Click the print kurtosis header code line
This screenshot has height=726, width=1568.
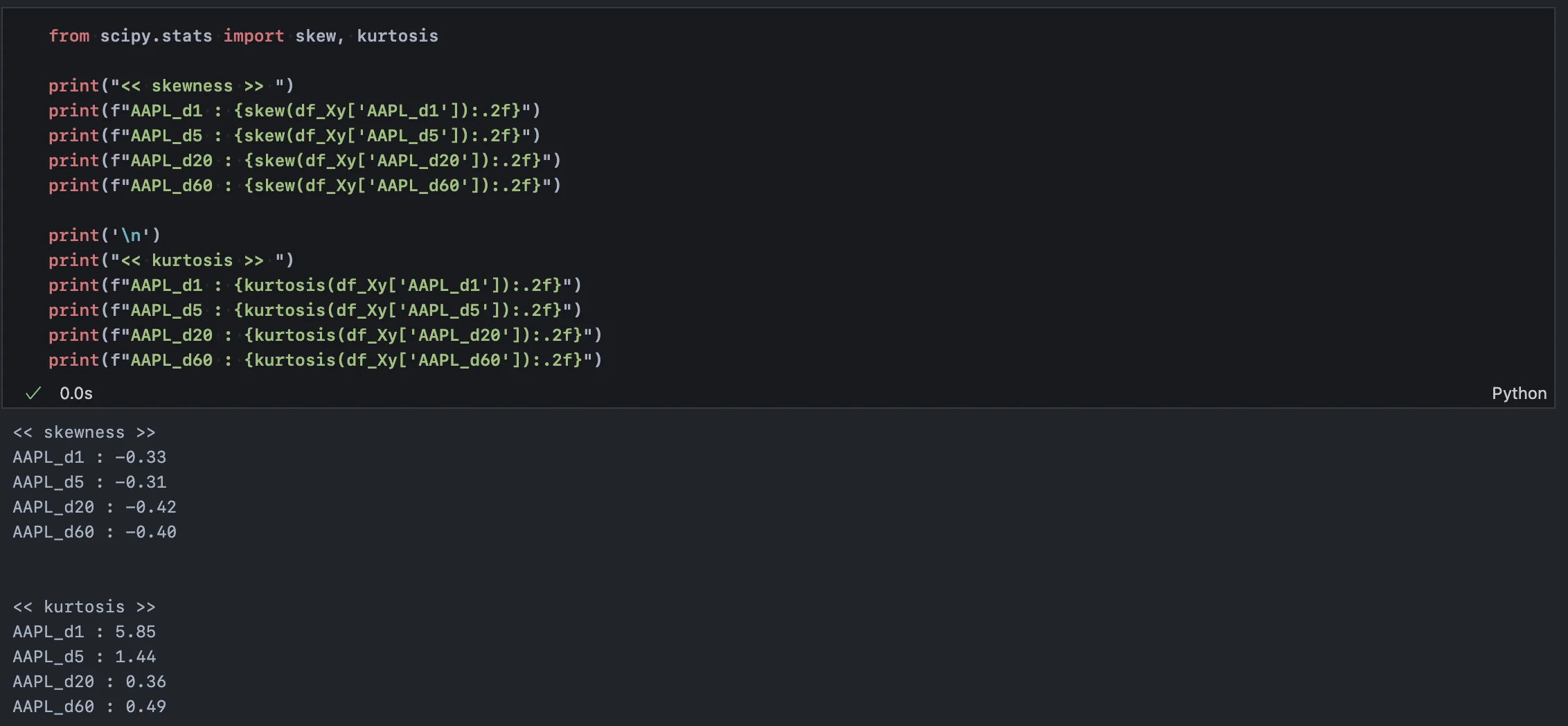[x=171, y=260]
